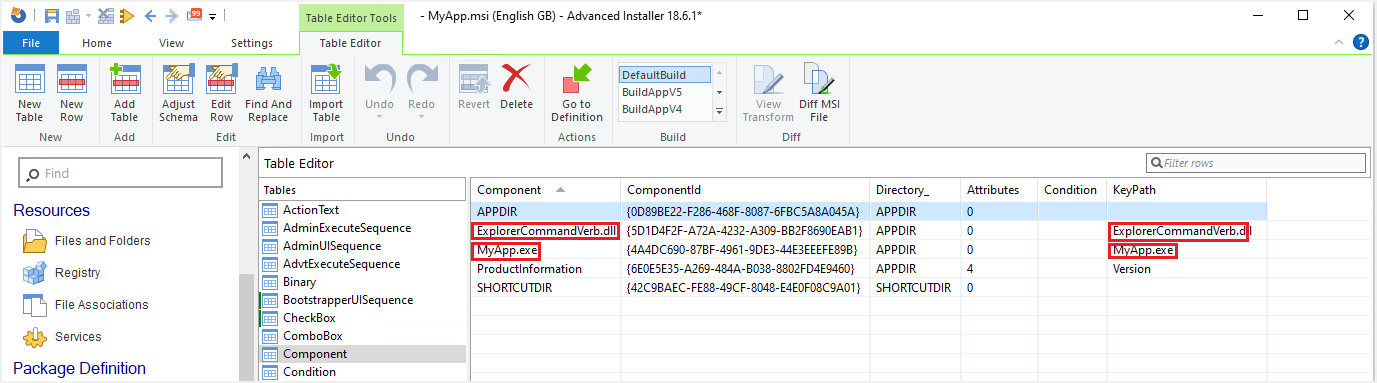Image resolution: width=1377 pixels, height=383 pixels.
Task: Click the left panel Find search box
Action: pyautogui.click(x=120, y=173)
